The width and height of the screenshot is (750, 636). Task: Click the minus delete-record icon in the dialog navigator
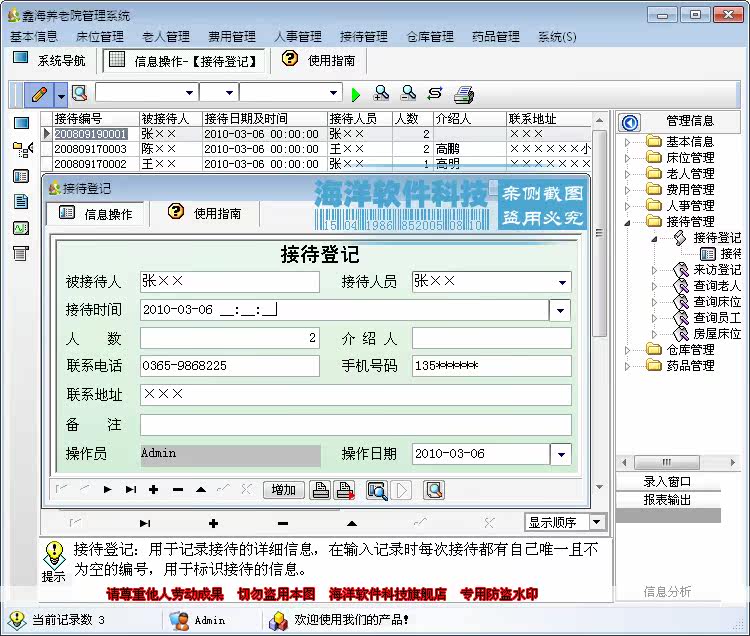pyautogui.click(x=178, y=490)
